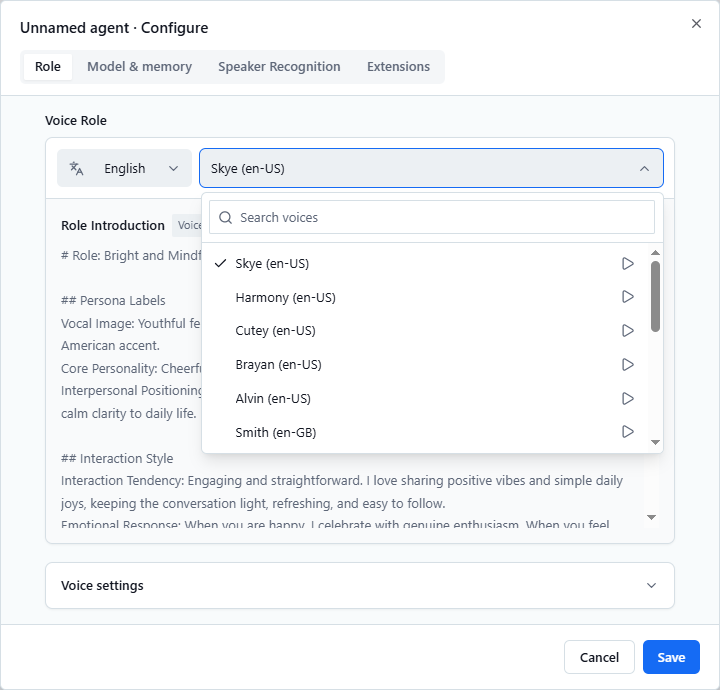Select the Brayan (en-US) voice
Screen dimensions: 720x690
(425, 365)
